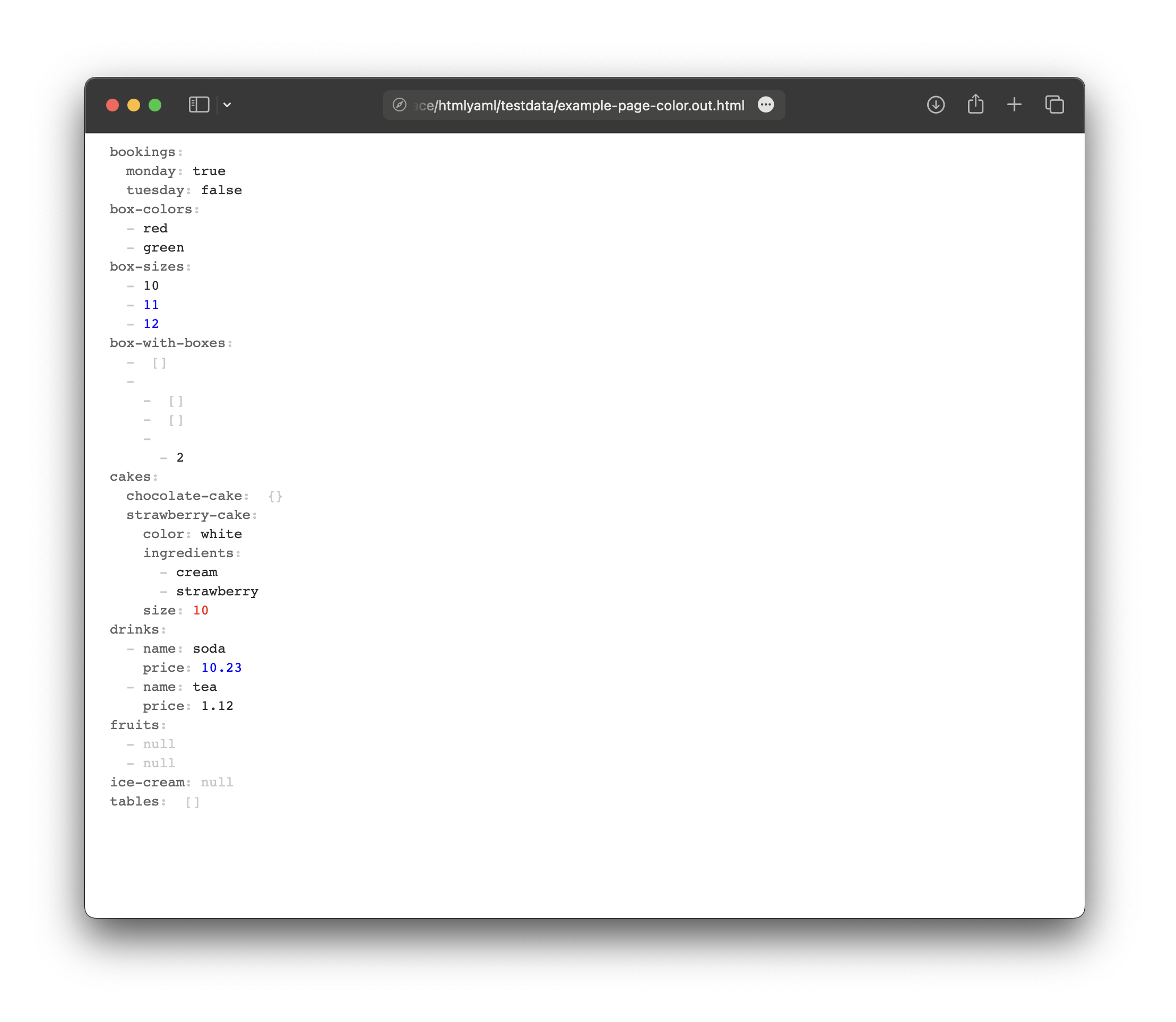1176x1022 pixels.
Task: Click the empty brackets after tables
Action: click(x=192, y=802)
